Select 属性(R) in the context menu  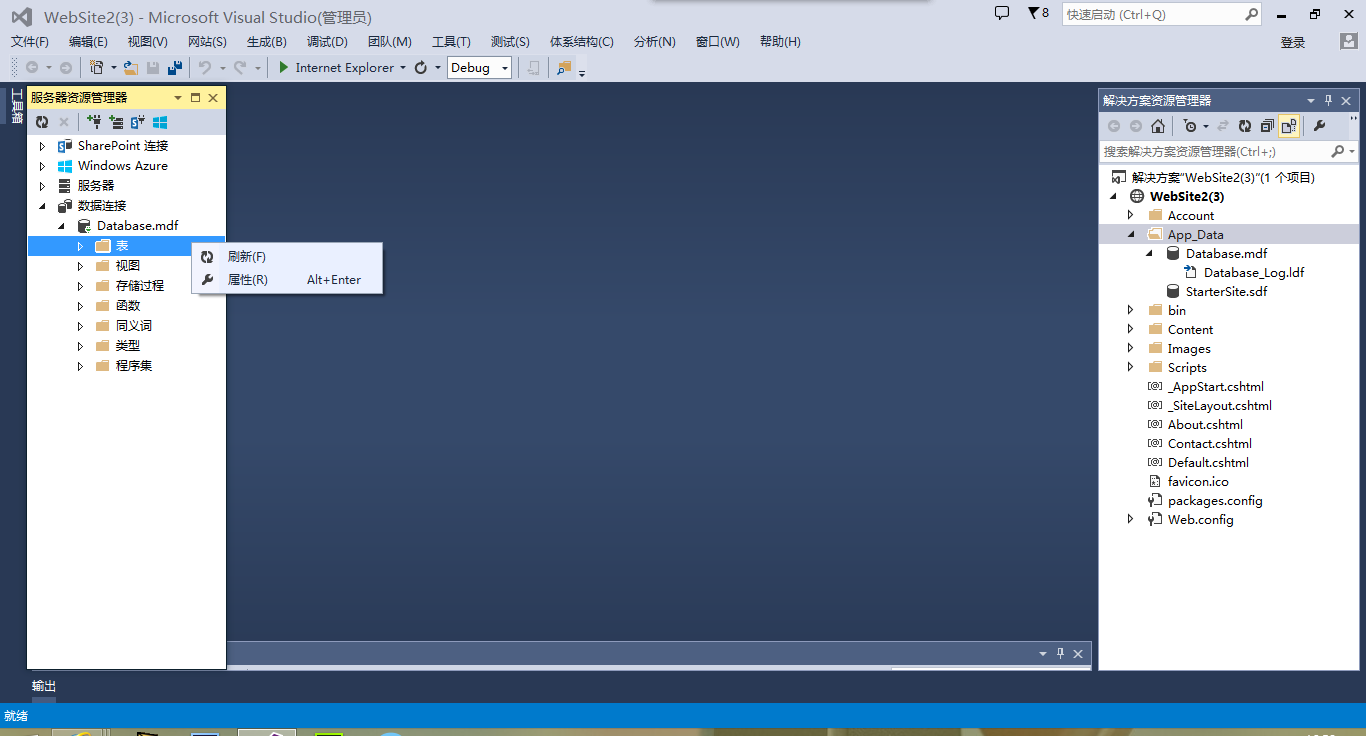(x=287, y=280)
